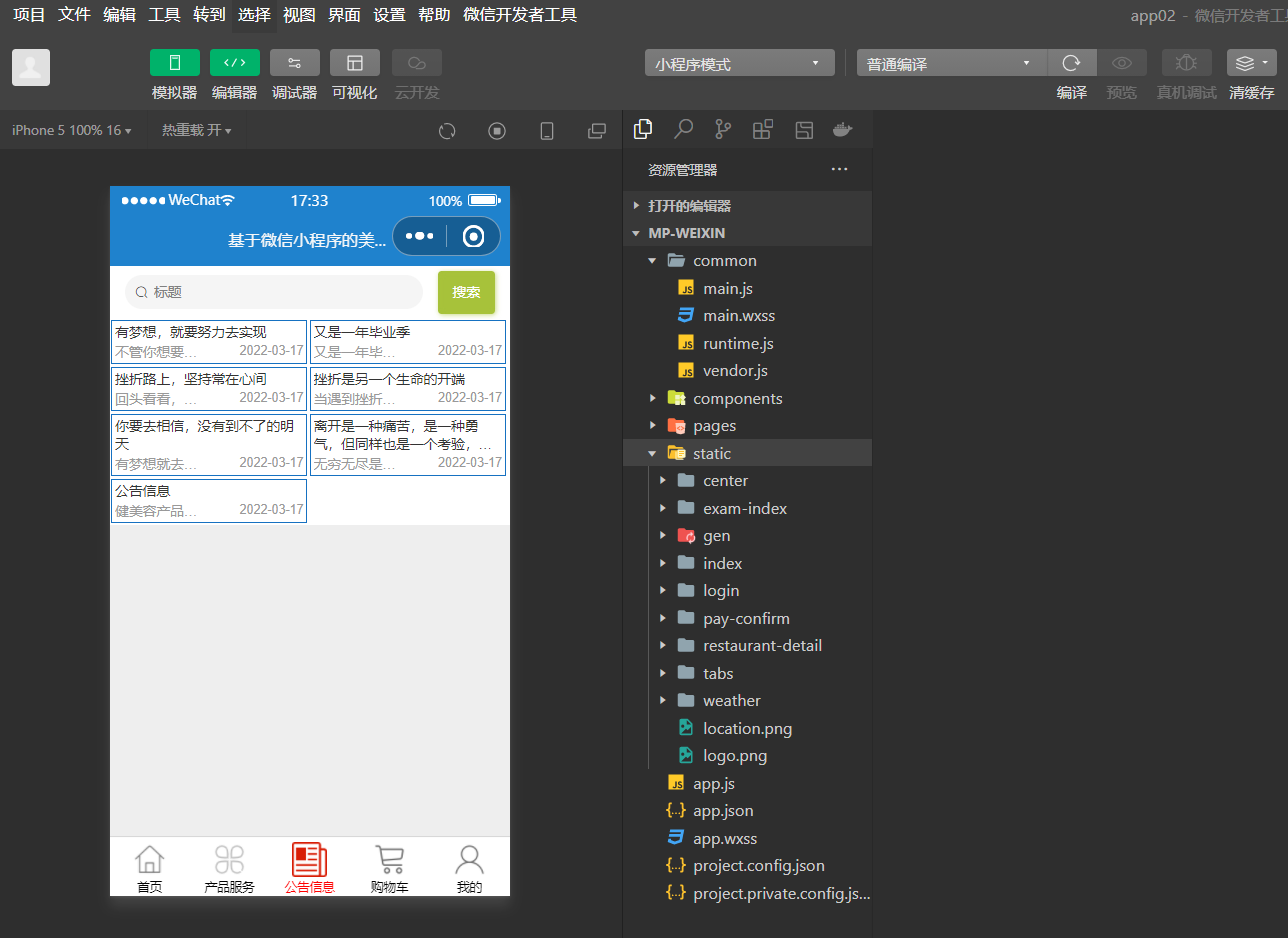Image resolution: width=1288 pixels, height=938 pixels.
Task: Open the normal compile dropdown
Action: point(952,63)
